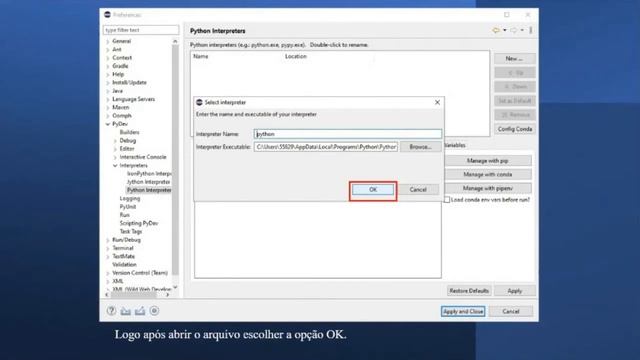
Task: Select the Context preferences item
Action: [x=122, y=58]
